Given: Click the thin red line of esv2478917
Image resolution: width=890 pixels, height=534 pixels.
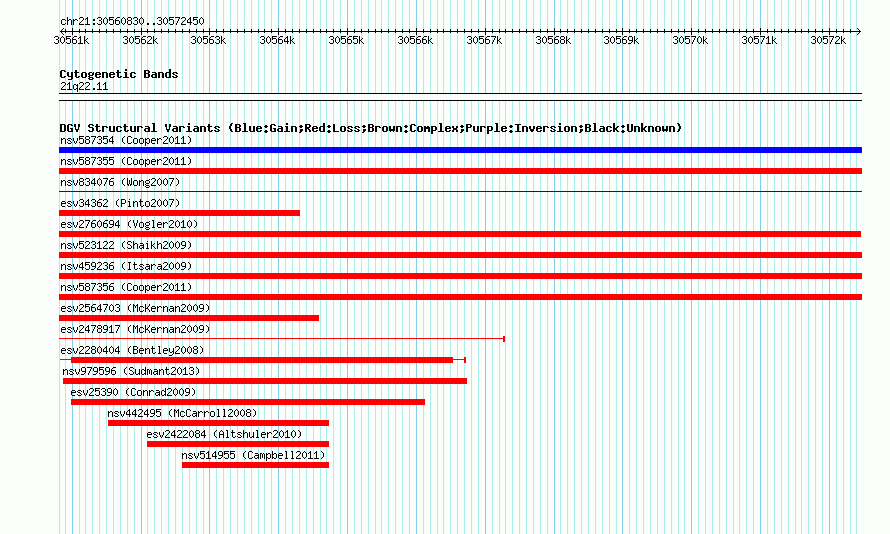Looking at the screenshot, I should [282, 339].
